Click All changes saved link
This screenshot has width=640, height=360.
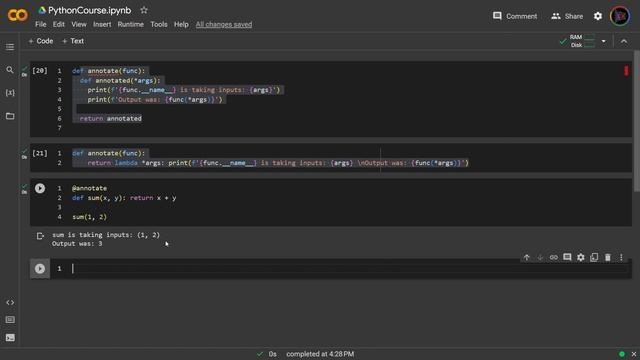(x=224, y=24)
